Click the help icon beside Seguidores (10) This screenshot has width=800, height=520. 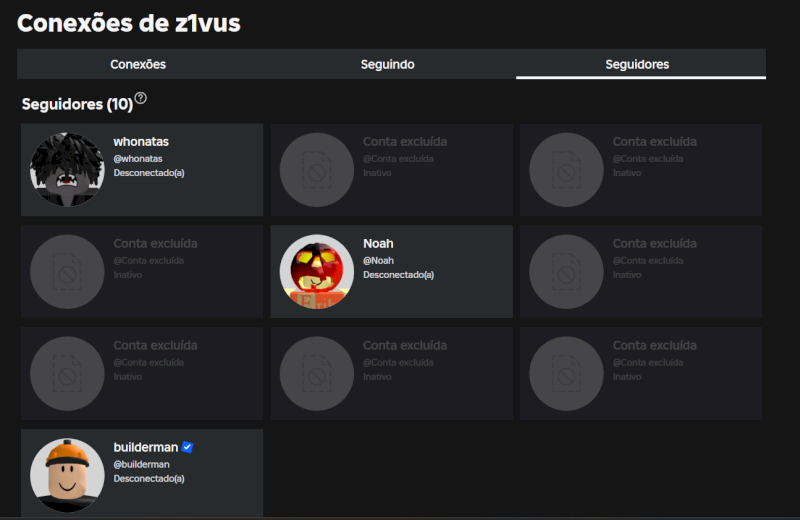click(x=141, y=98)
